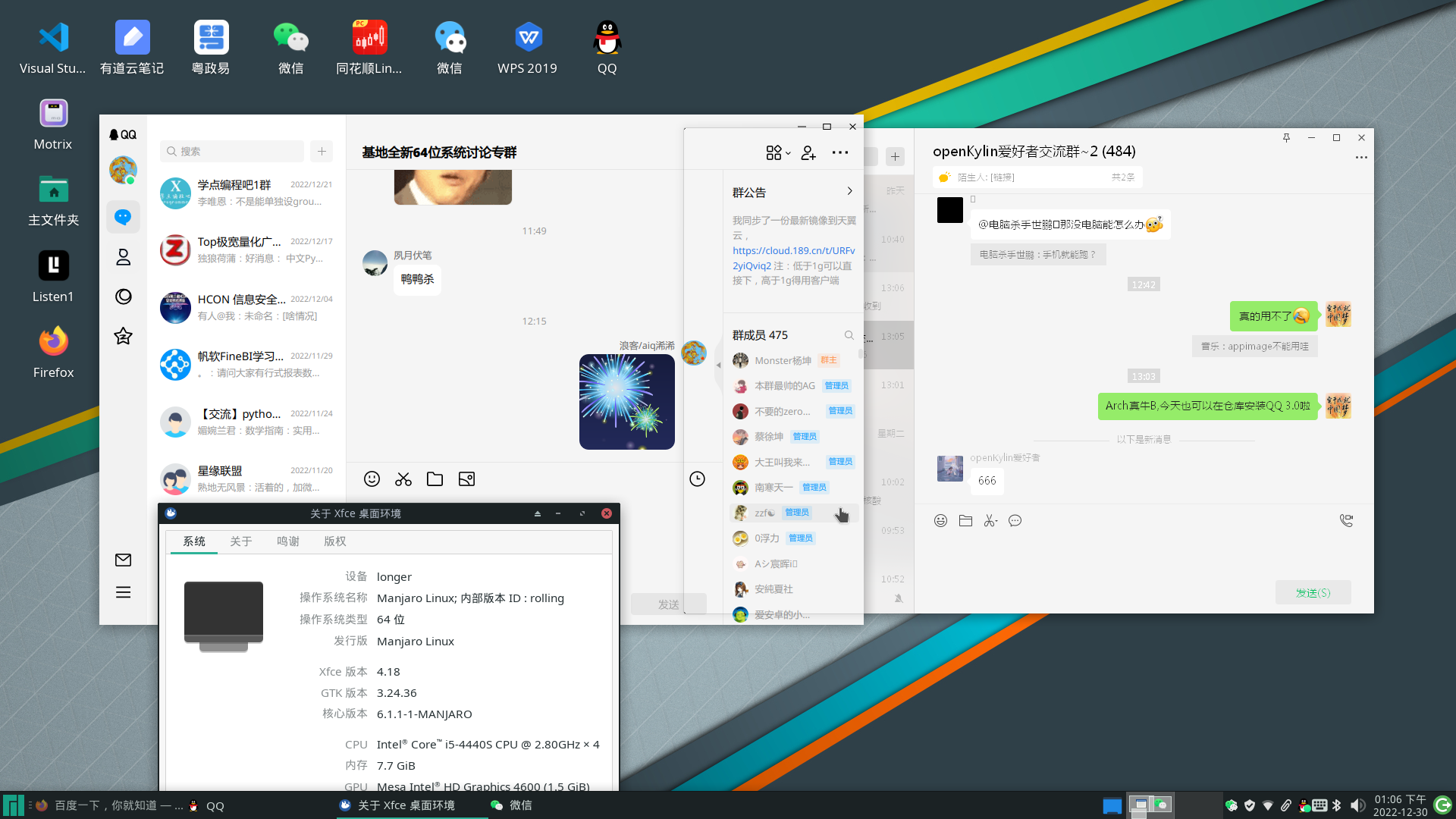Open the message history clock icon
This screenshot has width=1456, height=819.
pos(697,479)
